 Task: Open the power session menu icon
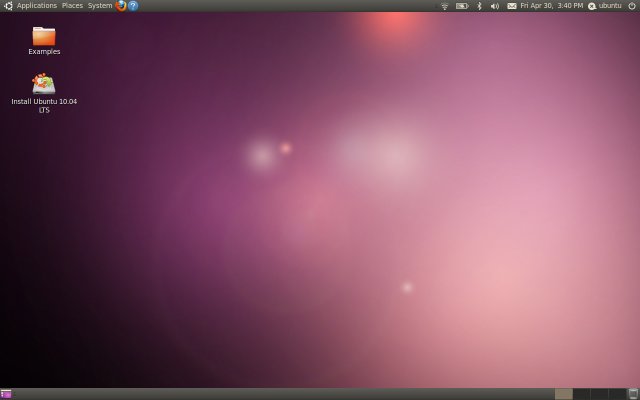[632, 6]
